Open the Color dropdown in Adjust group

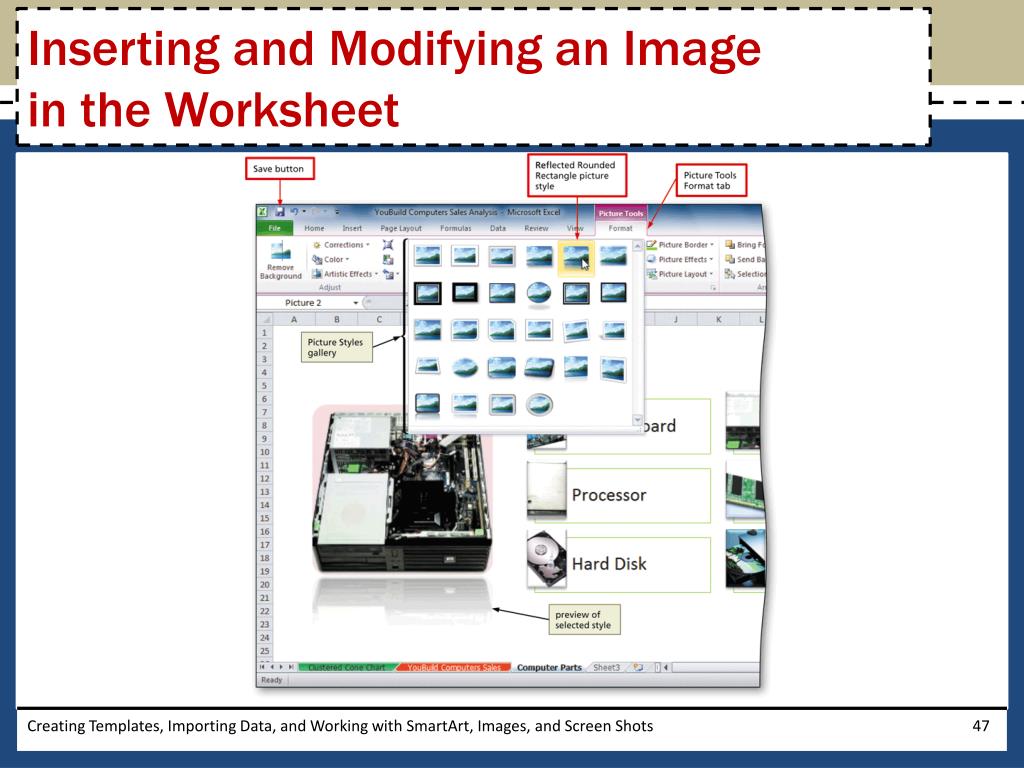pos(330,260)
